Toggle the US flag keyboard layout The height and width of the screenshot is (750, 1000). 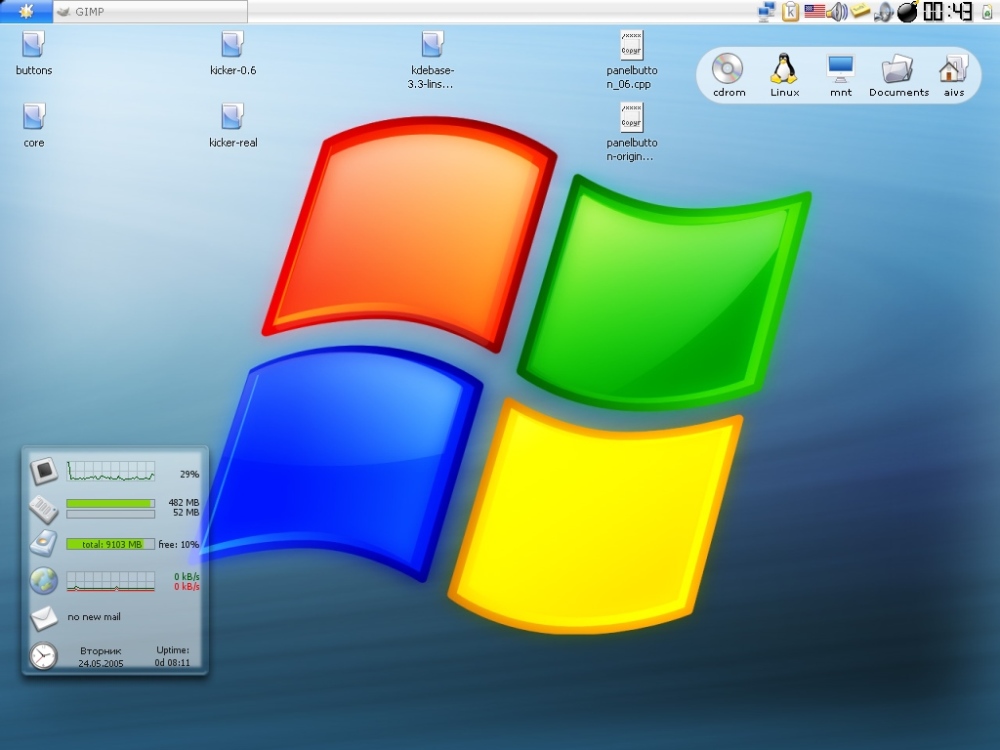click(814, 11)
